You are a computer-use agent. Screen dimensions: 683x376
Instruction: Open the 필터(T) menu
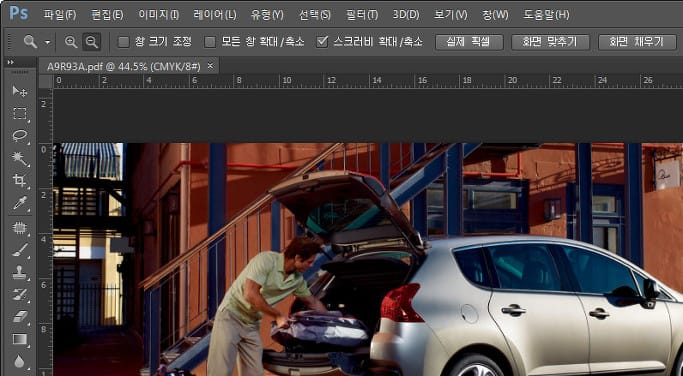(x=362, y=15)
